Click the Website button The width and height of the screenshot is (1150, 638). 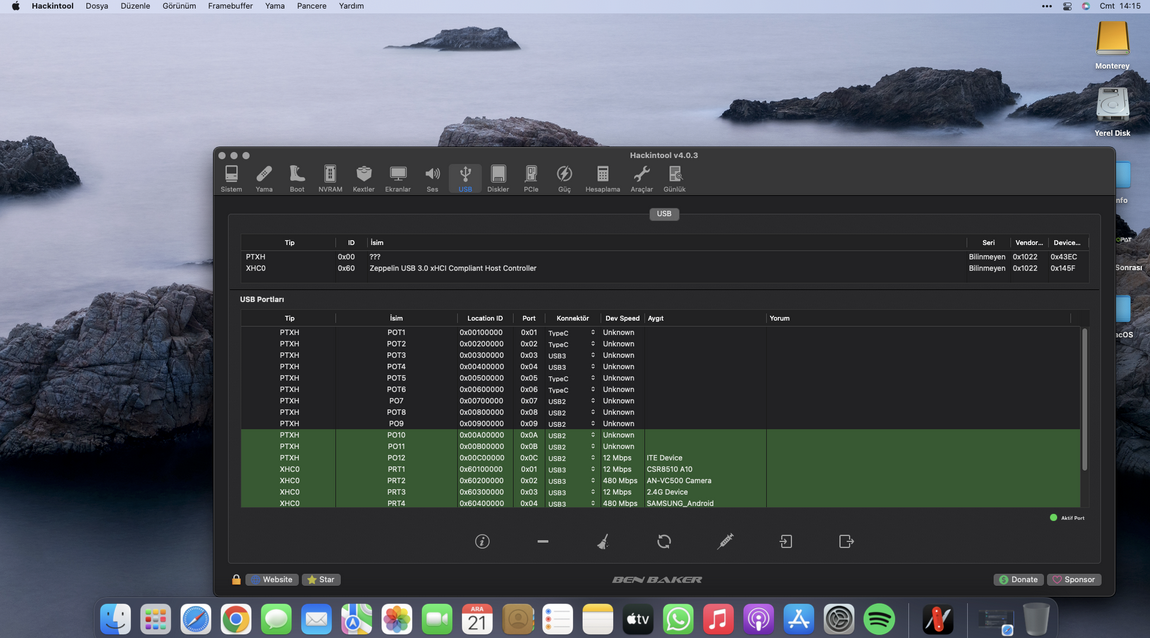pyautogui.click(x=272, y=579)
